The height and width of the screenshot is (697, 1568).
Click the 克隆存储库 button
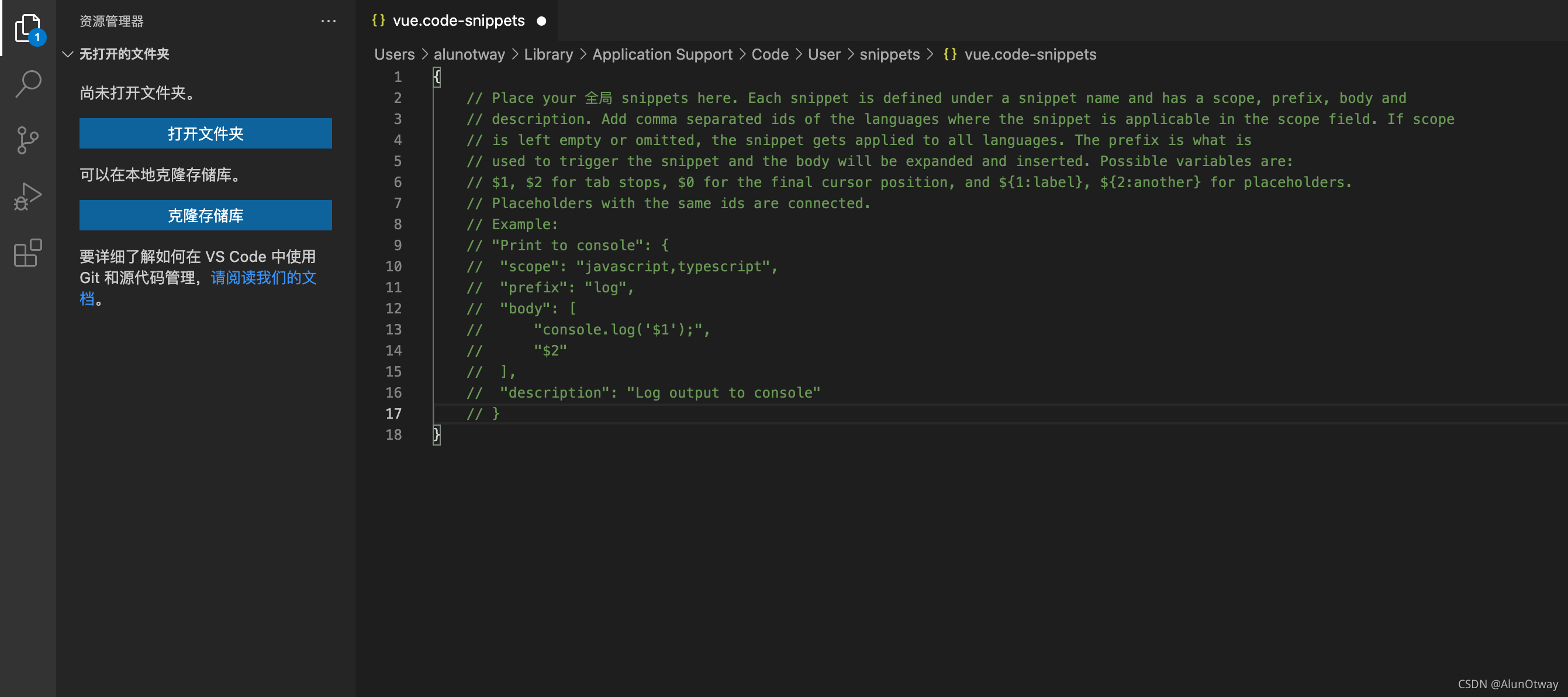205,216
